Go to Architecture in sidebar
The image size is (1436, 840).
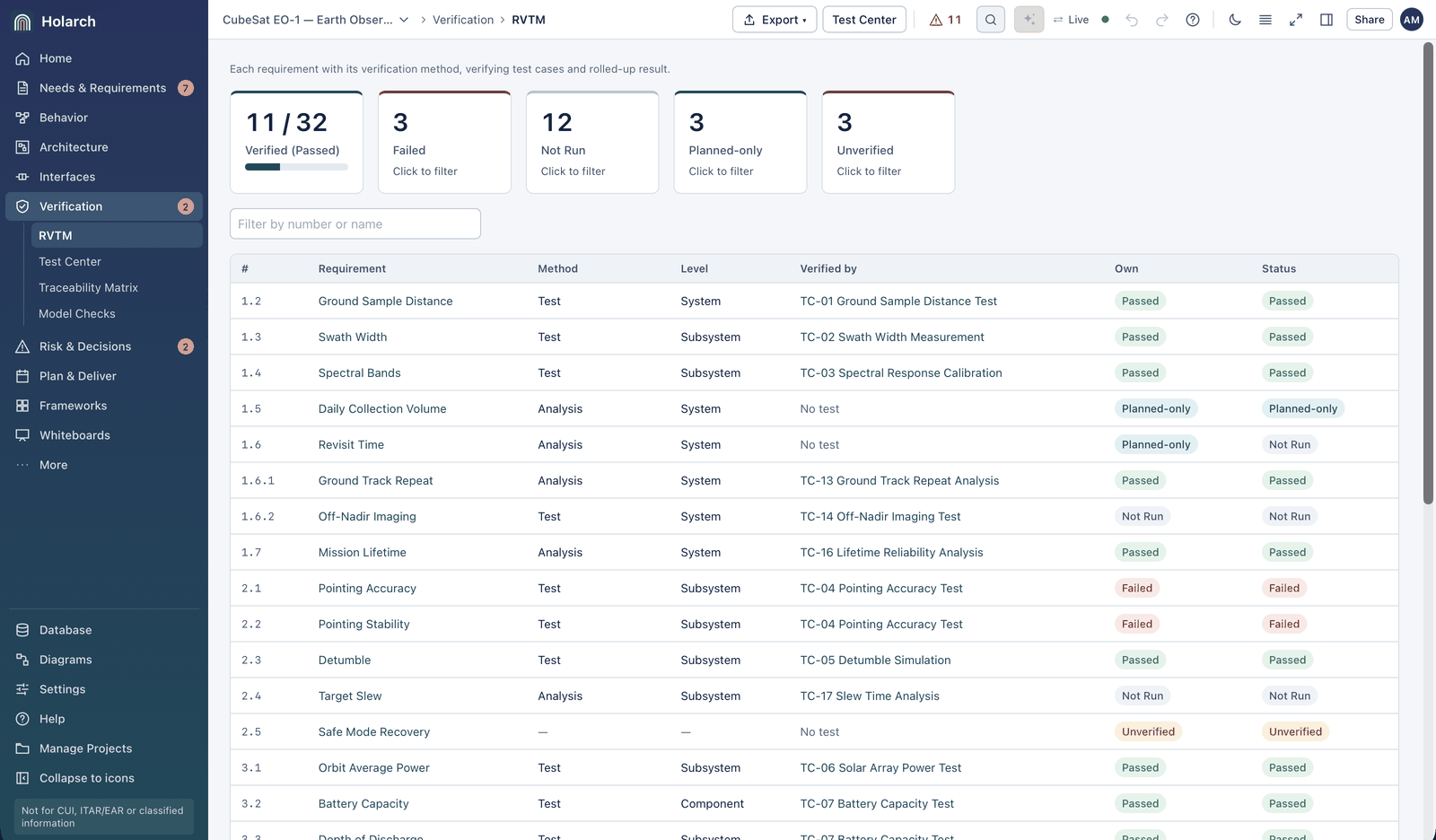click(104, 147)
